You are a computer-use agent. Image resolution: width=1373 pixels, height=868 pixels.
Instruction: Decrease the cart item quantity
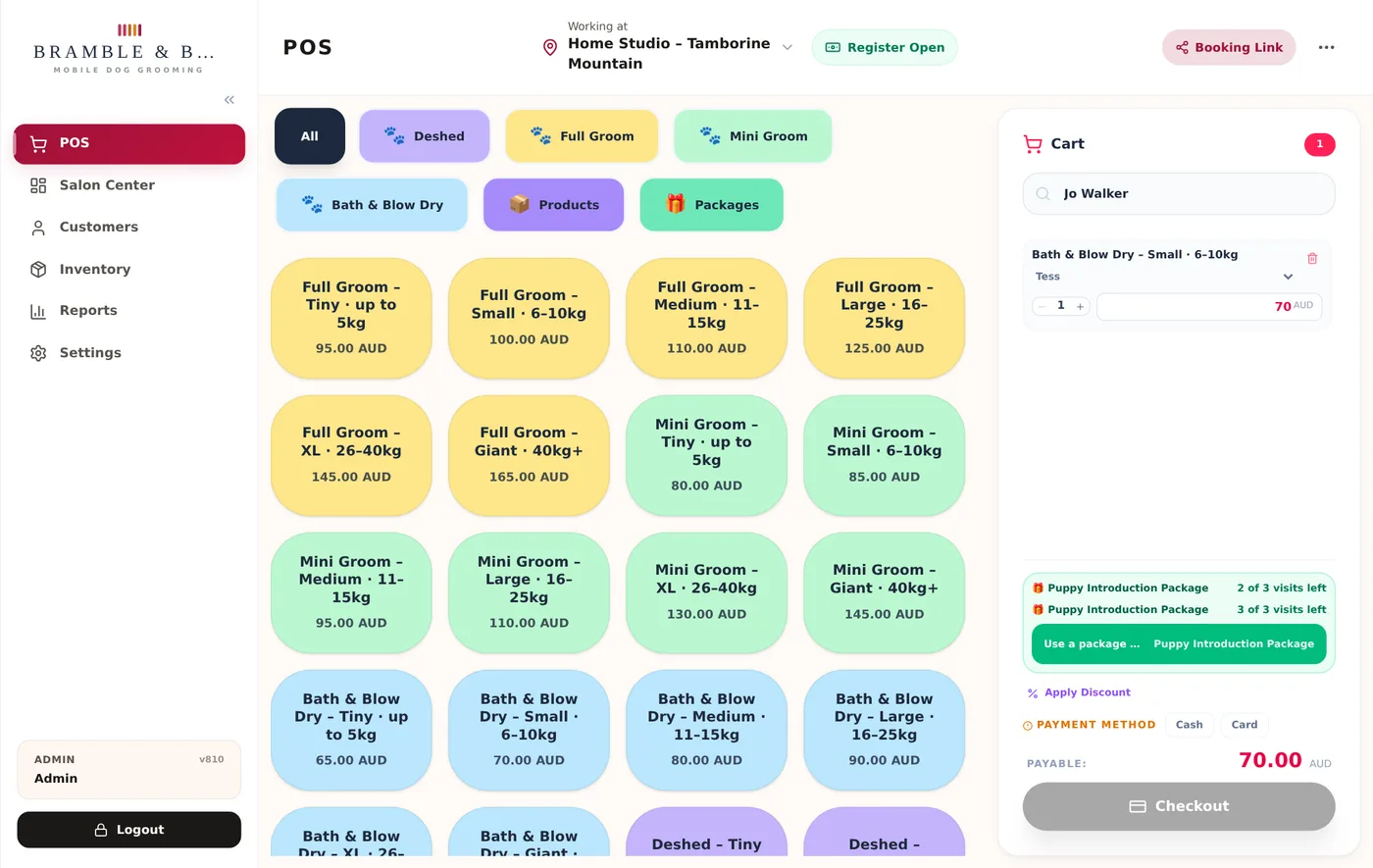coord(1042,307)
